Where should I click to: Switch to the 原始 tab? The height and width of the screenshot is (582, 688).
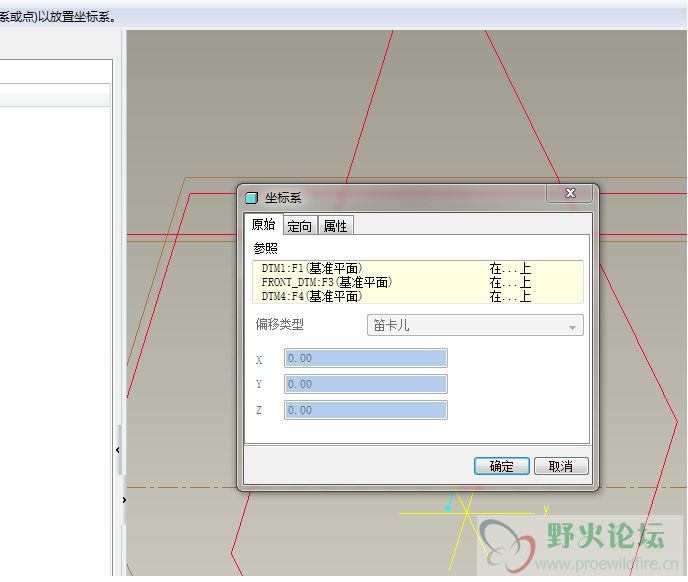(x=263, y=224)
